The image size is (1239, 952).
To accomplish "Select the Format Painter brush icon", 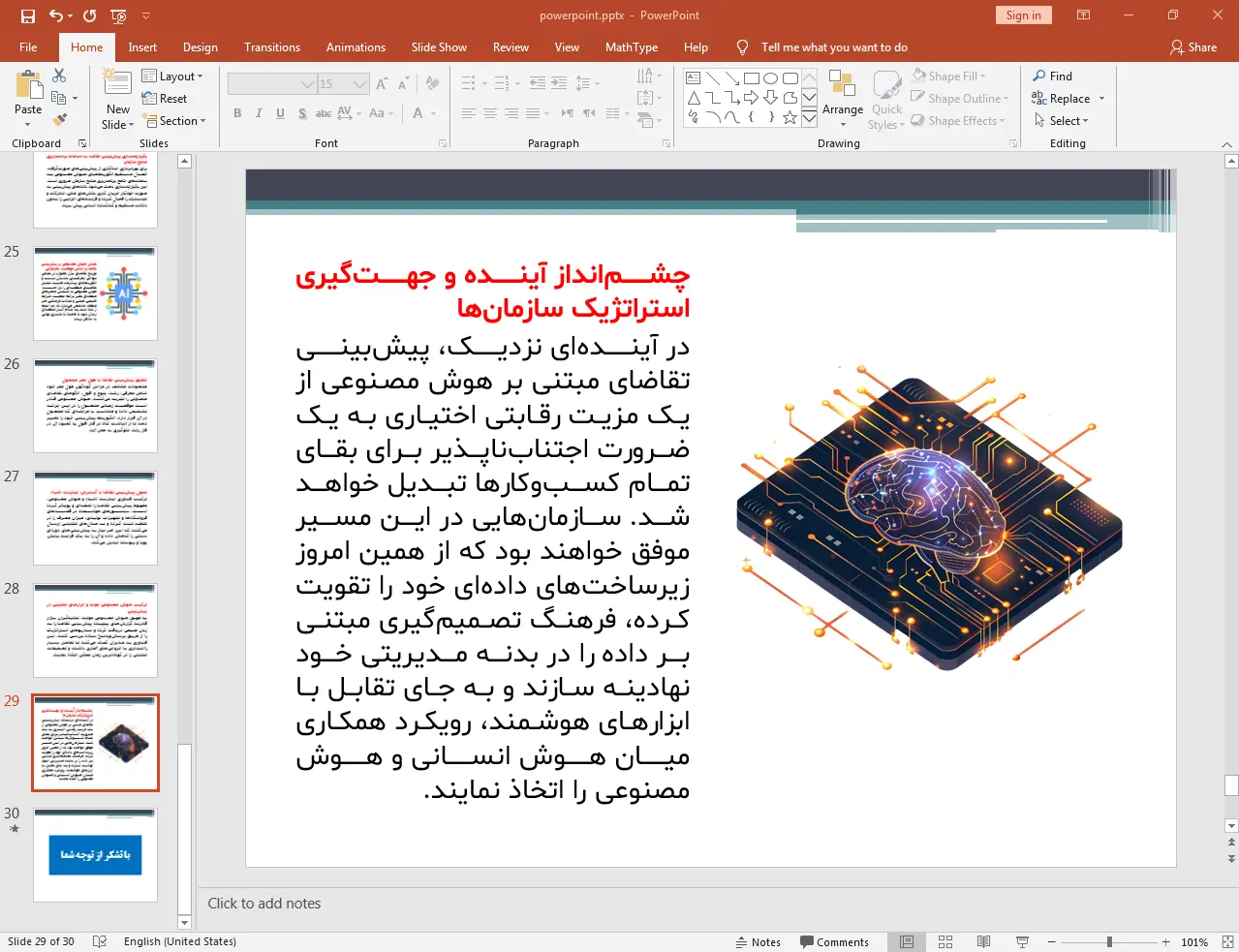I will [x=59, y=120].
